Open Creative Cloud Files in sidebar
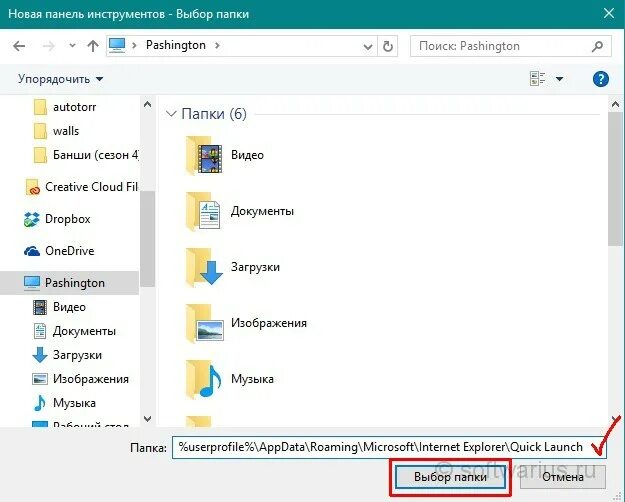Viewport: 625px width, 502px height. coord(81,187)
